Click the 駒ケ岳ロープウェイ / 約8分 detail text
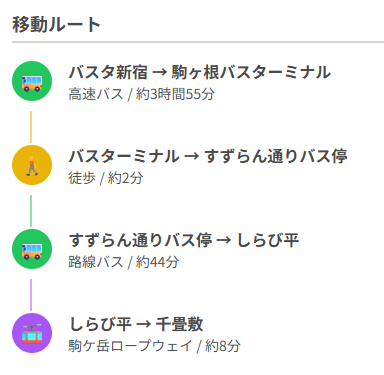 (x=155, y=346)
